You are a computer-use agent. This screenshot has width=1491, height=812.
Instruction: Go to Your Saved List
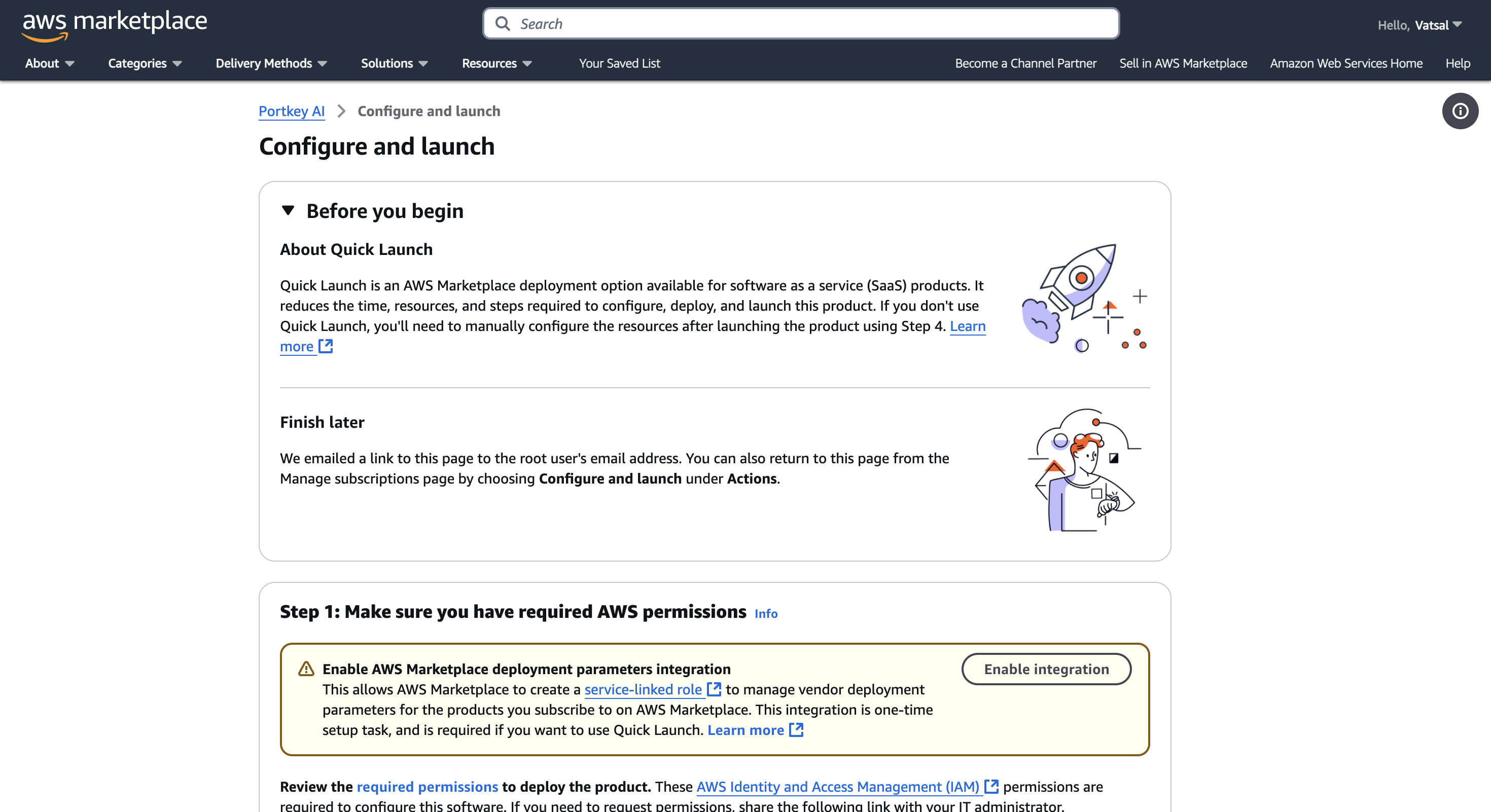(619, 64)
